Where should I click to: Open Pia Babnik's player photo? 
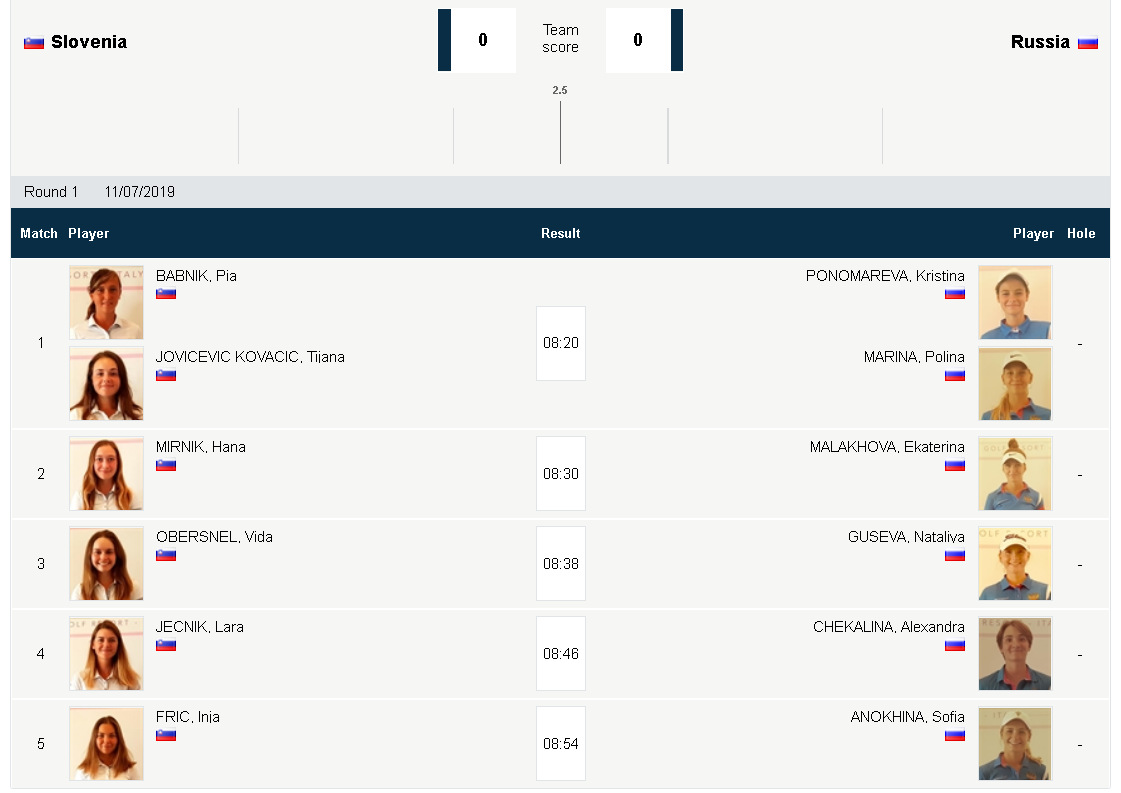click(x=106, y=302)
